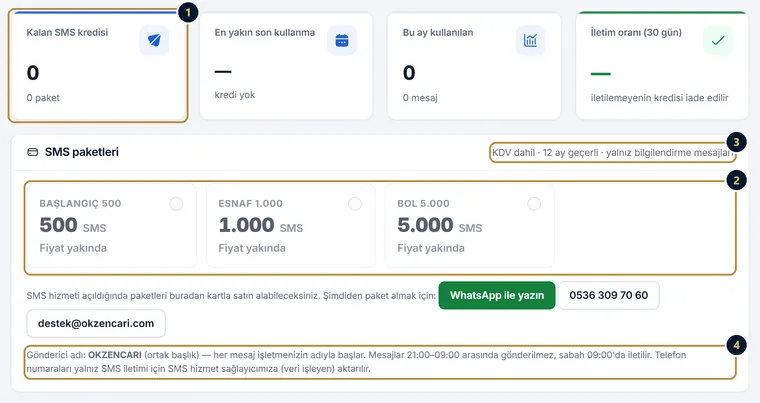Click 'iletilemeyenin kredisi iade edilir' text
The width and height of the screenshot is (760, 403).
[659, 98]
